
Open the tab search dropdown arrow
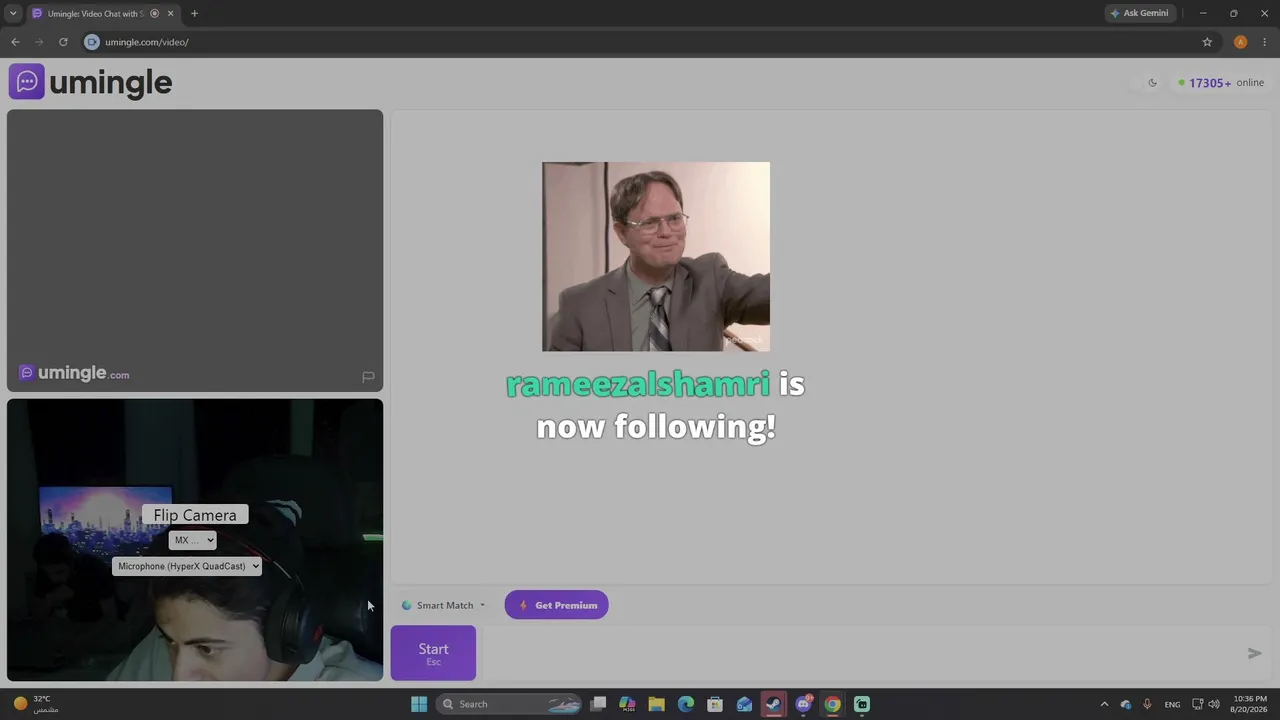(13, 13)
